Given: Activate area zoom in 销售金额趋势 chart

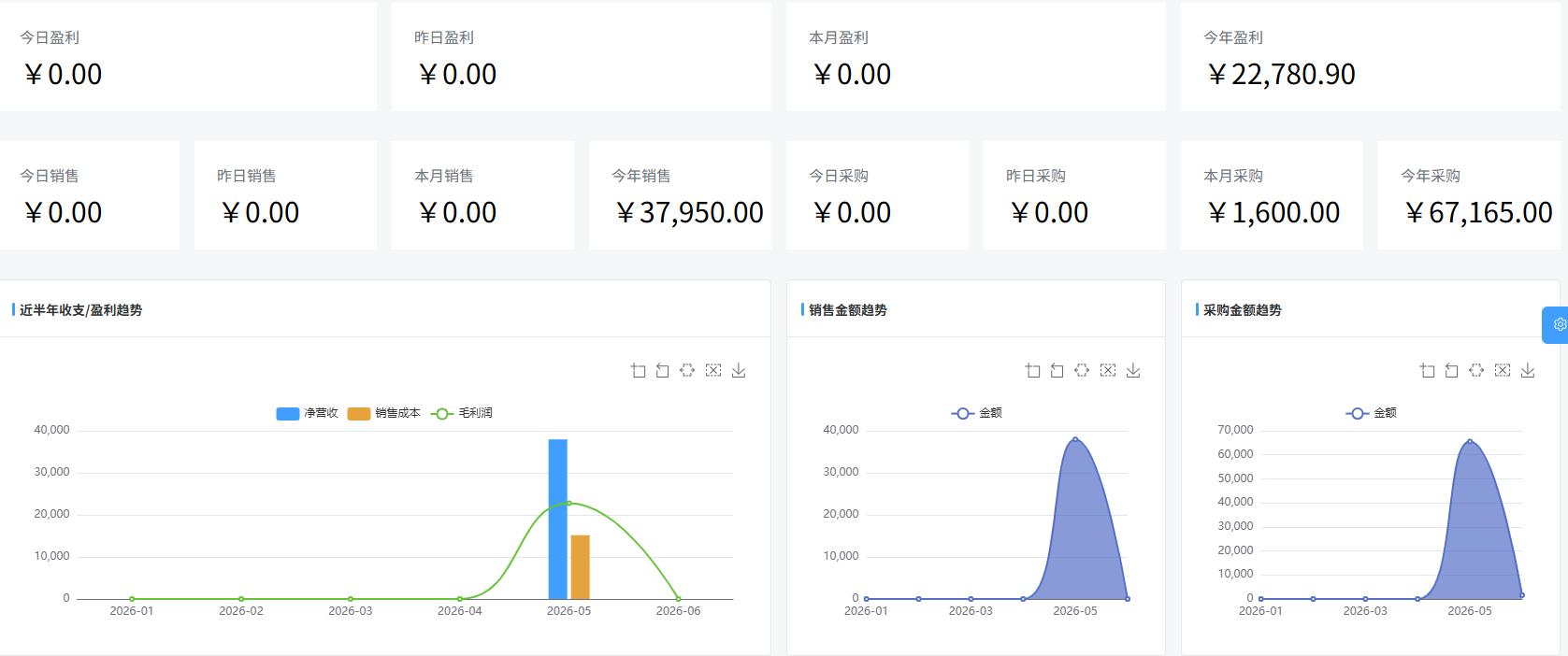Looking at the screenshot, I should point(1032,371).
